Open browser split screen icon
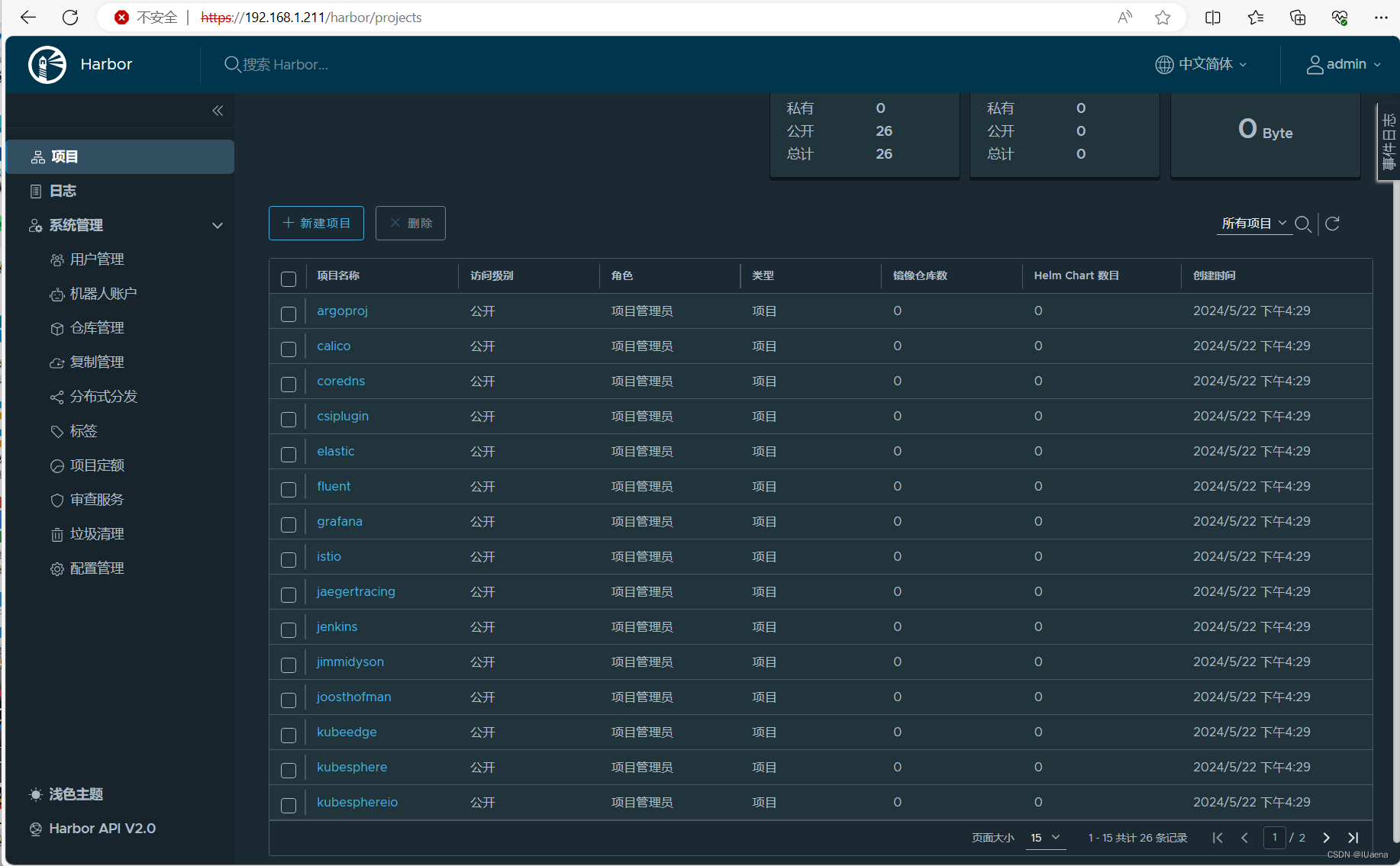Viewport: 1400px width, 866px height. 1212,17
